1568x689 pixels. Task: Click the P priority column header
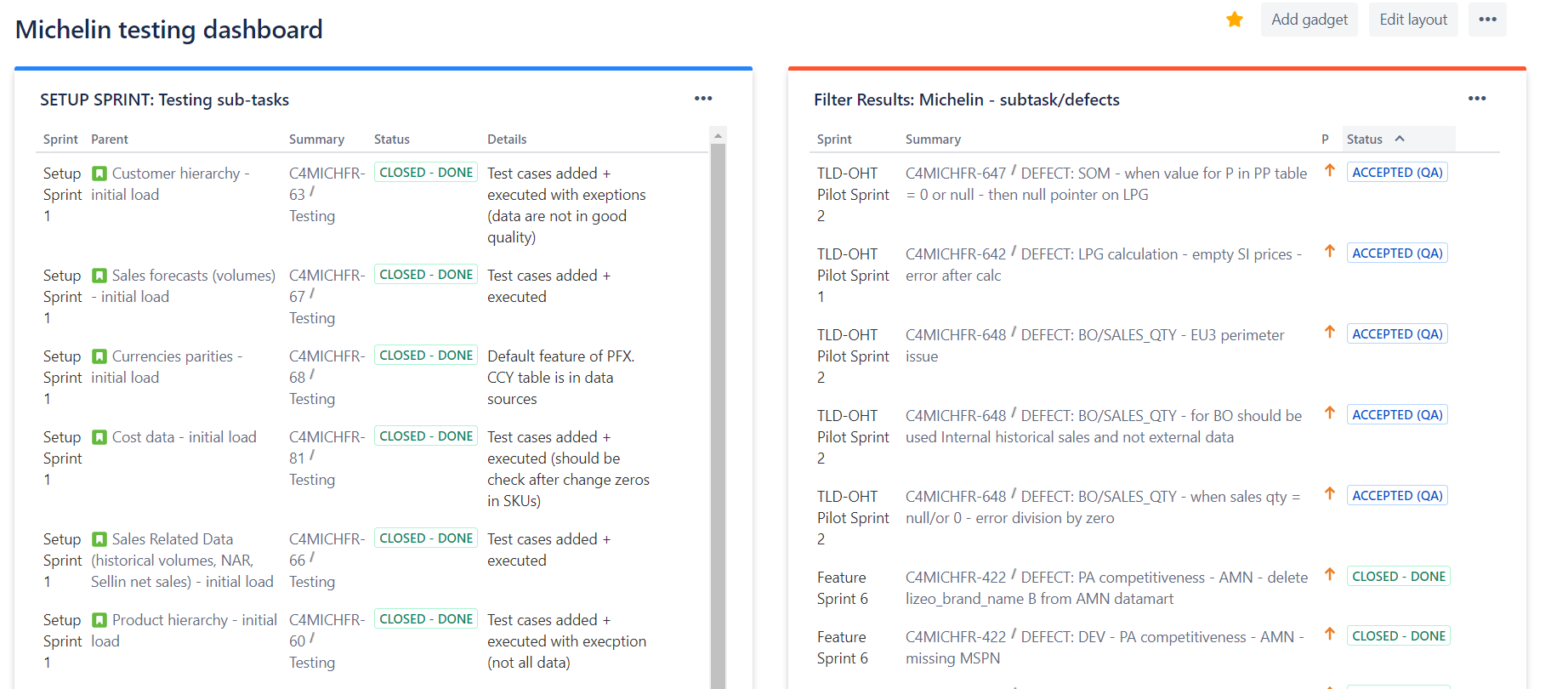pyautogui.click(x=1325, y=140)
